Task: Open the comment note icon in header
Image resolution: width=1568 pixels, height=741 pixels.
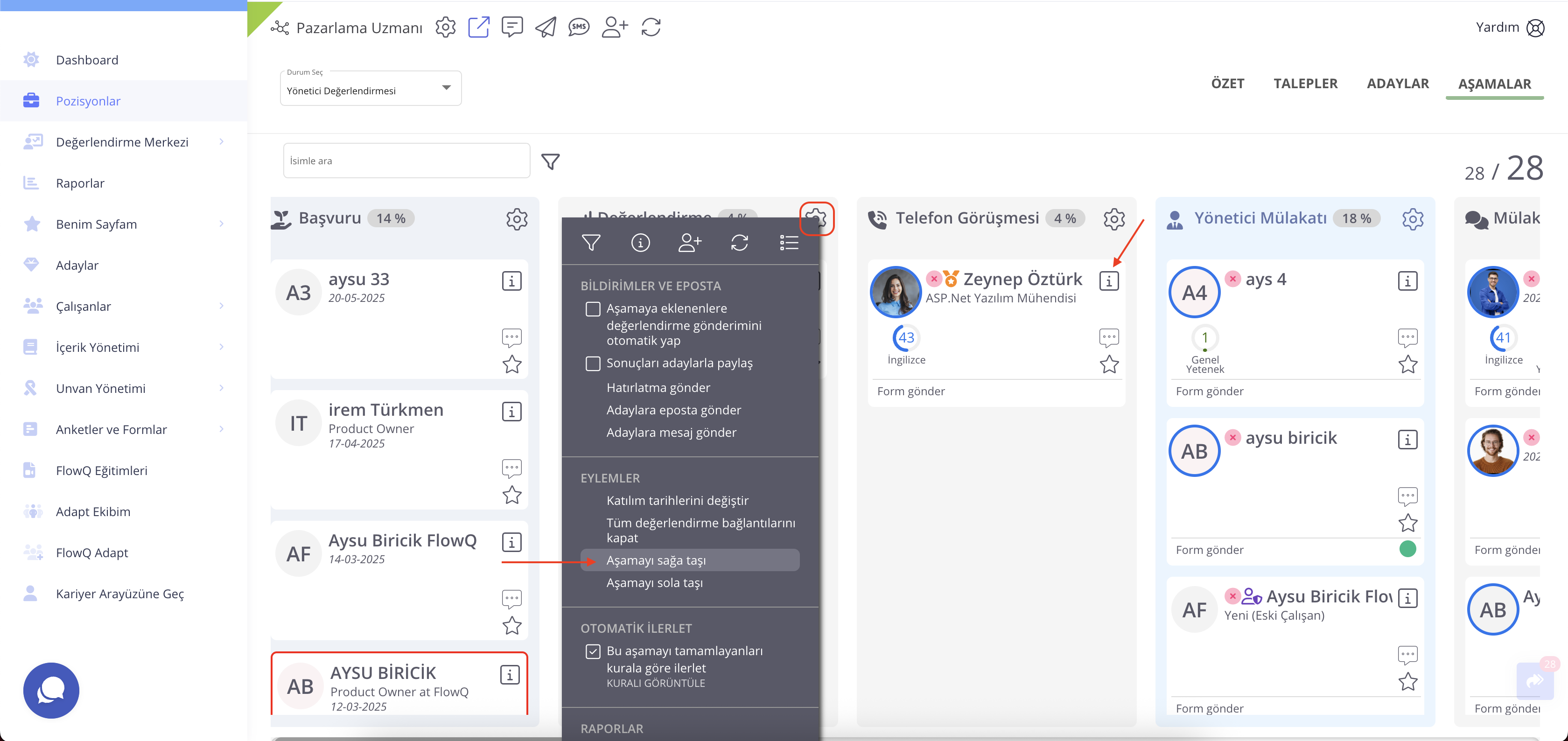Action: coord(512,28)
